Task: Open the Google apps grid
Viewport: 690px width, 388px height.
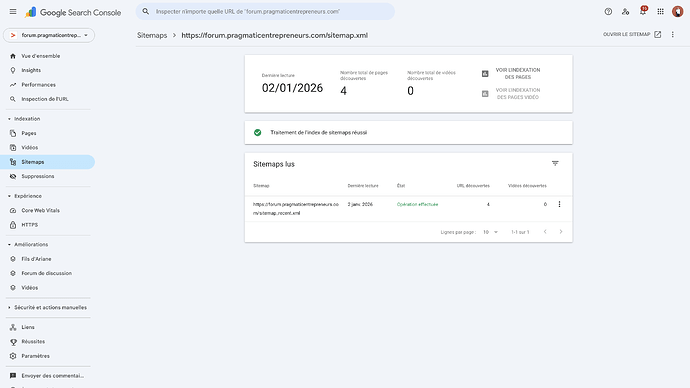Action: [x=661, y=12]
